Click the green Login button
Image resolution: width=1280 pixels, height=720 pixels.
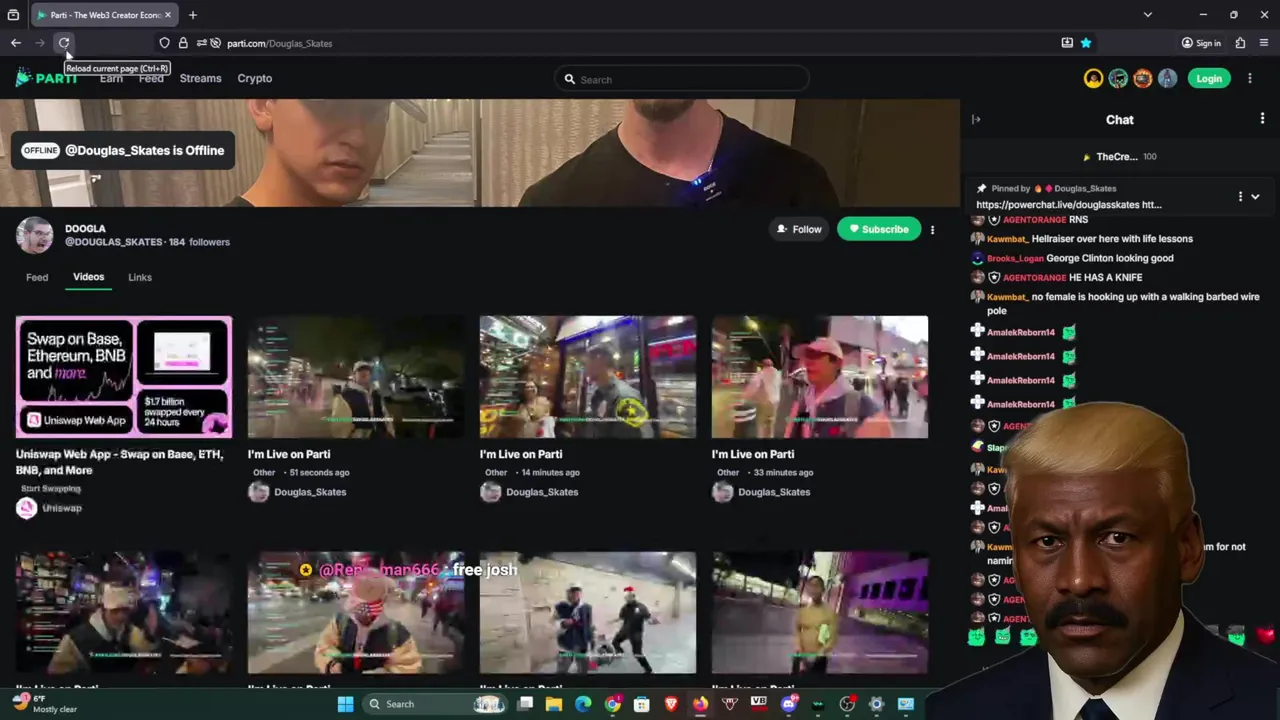pos(1209,79)
